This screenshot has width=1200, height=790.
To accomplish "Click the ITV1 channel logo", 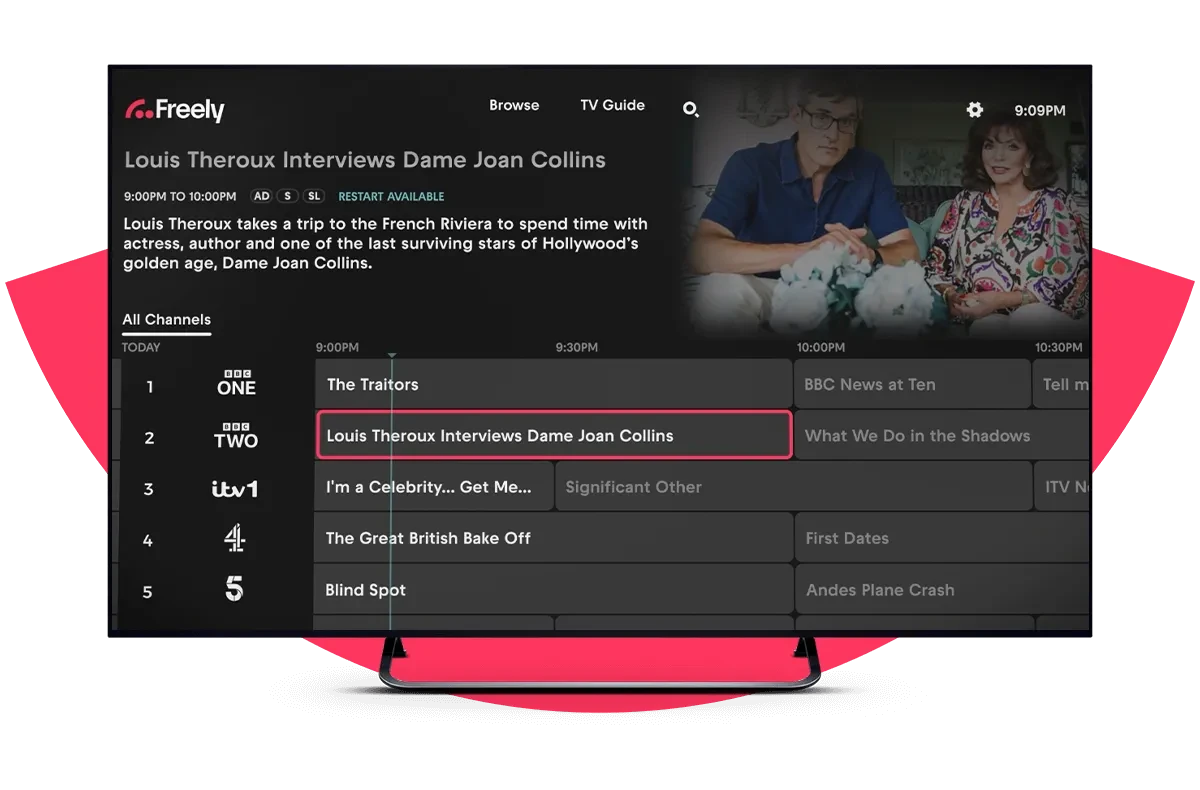I will pos(234,488).
